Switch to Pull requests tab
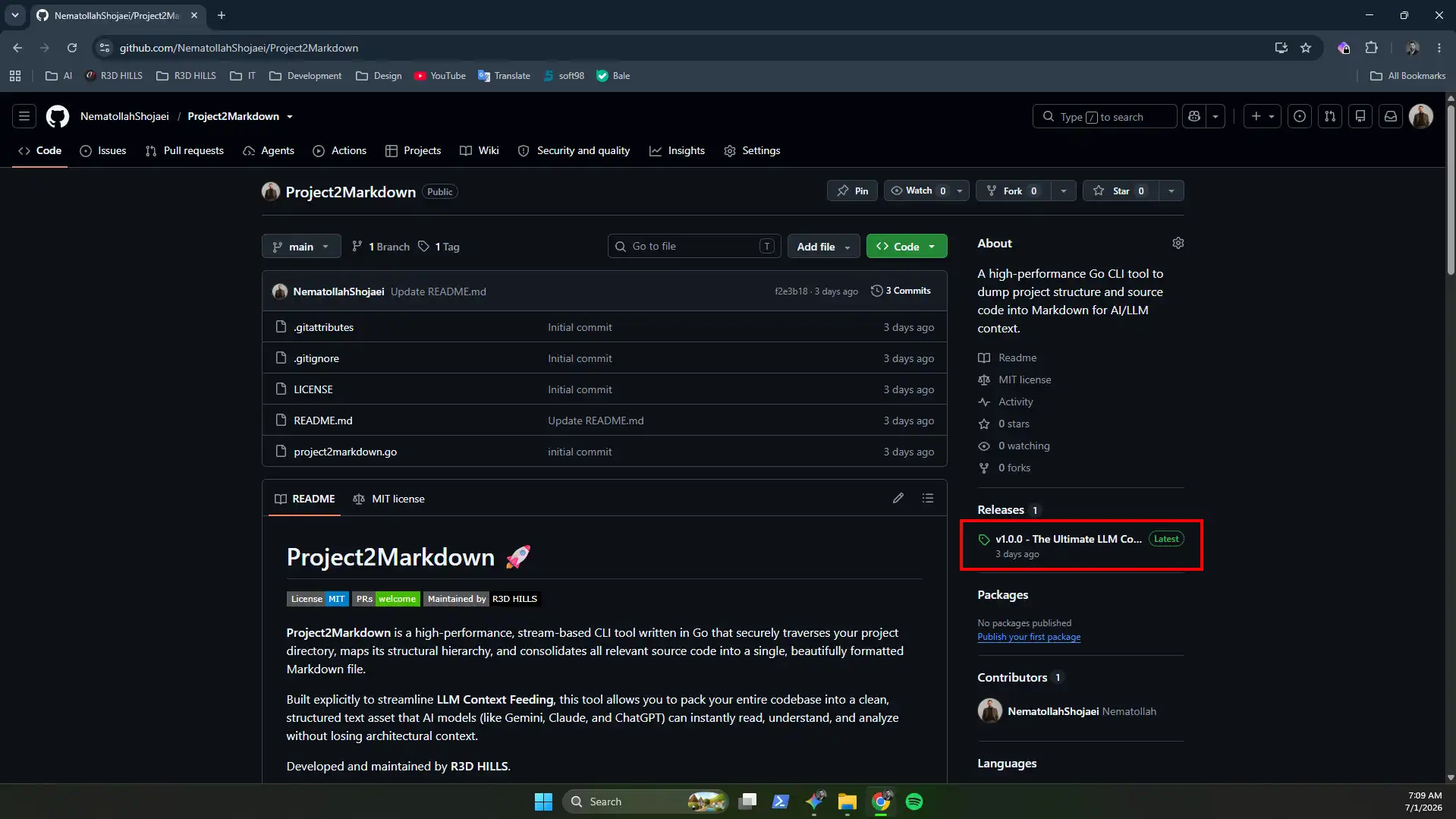Image resolution: width=1456 pixels, height=819 pixels. [x=184, y=150]
